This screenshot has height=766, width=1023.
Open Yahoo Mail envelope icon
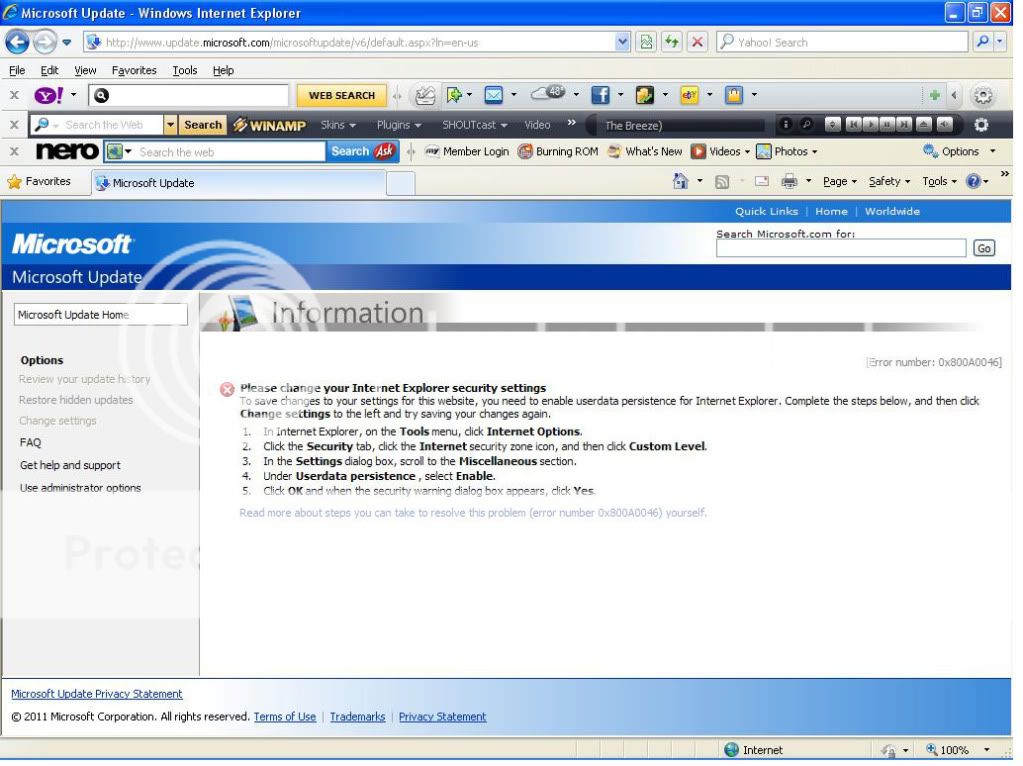click(x=494, y=95)
